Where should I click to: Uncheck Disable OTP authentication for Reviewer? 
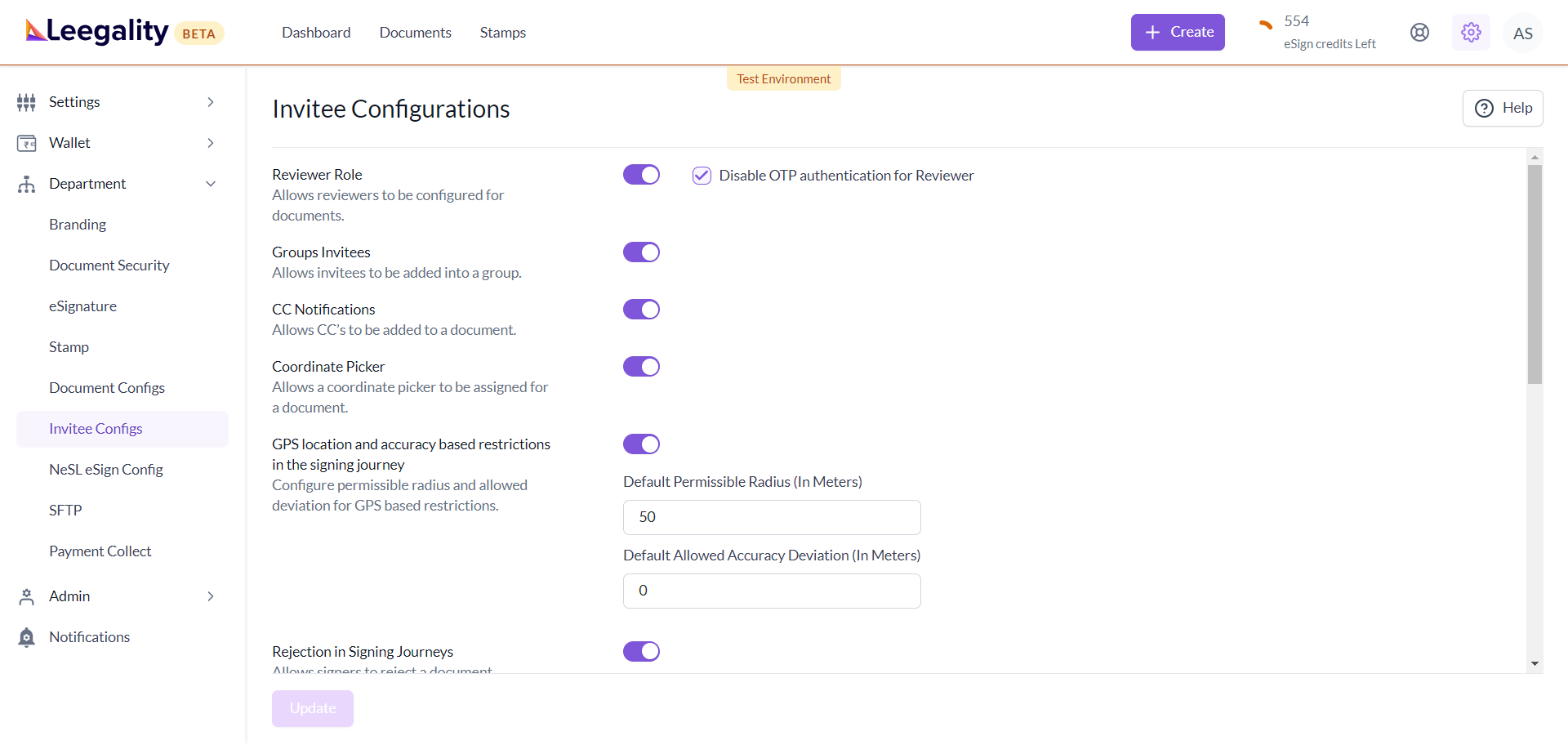coord(702,176)
